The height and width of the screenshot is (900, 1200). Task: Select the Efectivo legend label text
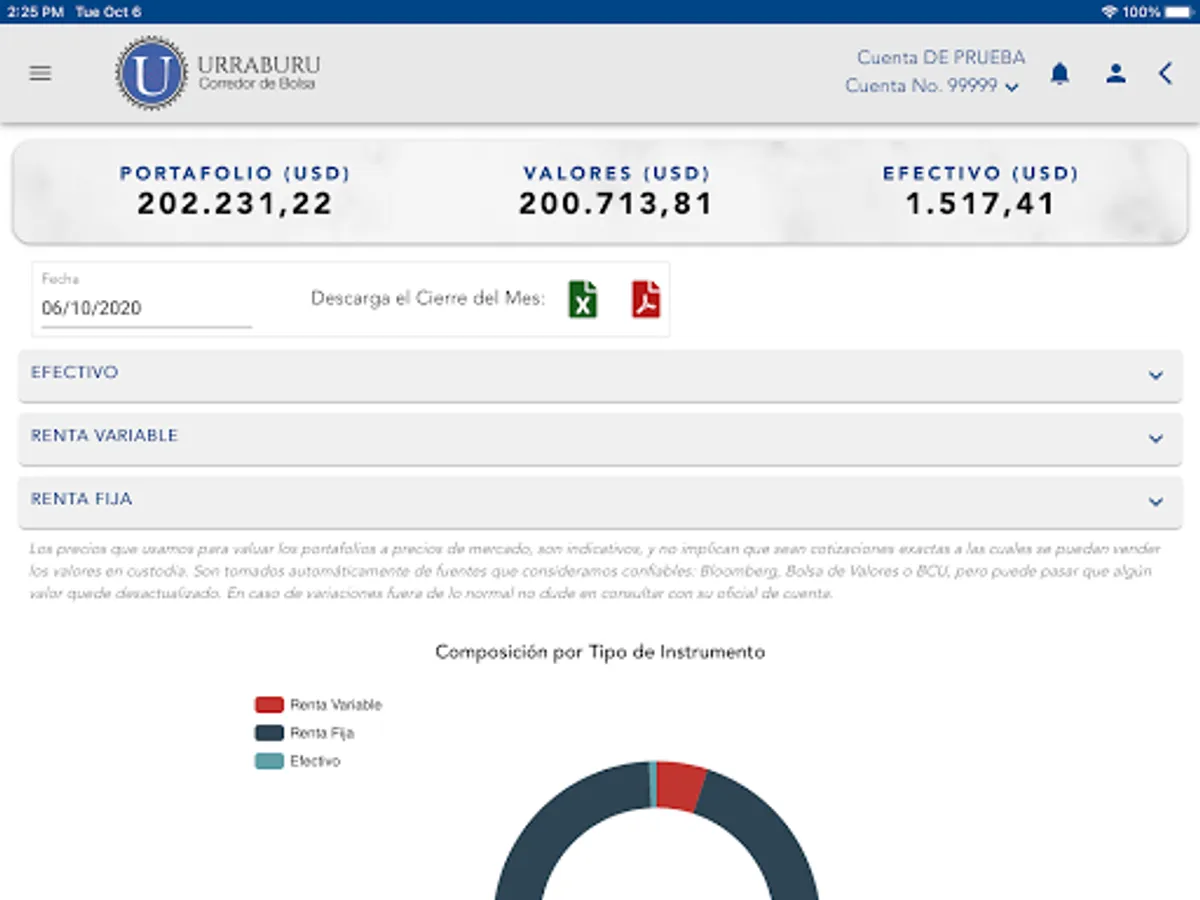click(315, 761)
